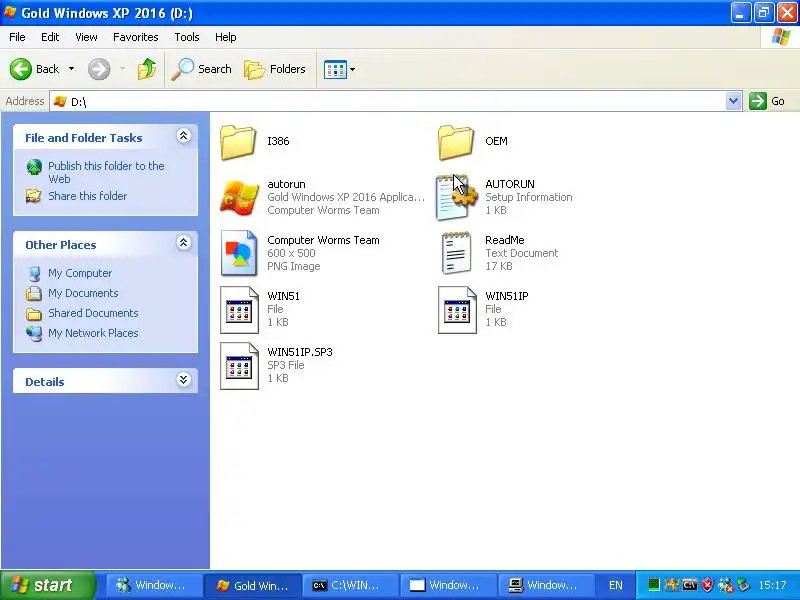The image size is (800, 600).
Task: Click the Publish to Web globe icon
Action: (x=34, y=167)
